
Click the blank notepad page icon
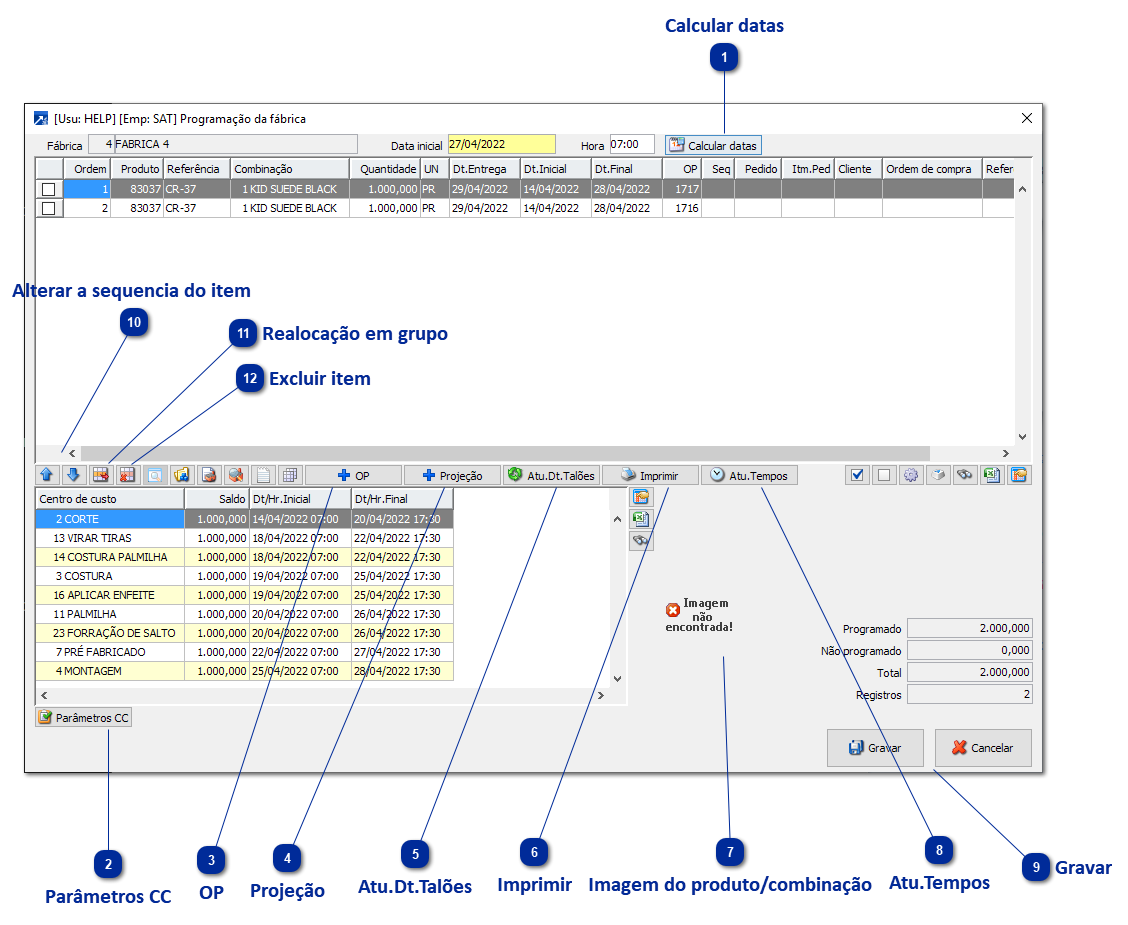pos(263,475)
